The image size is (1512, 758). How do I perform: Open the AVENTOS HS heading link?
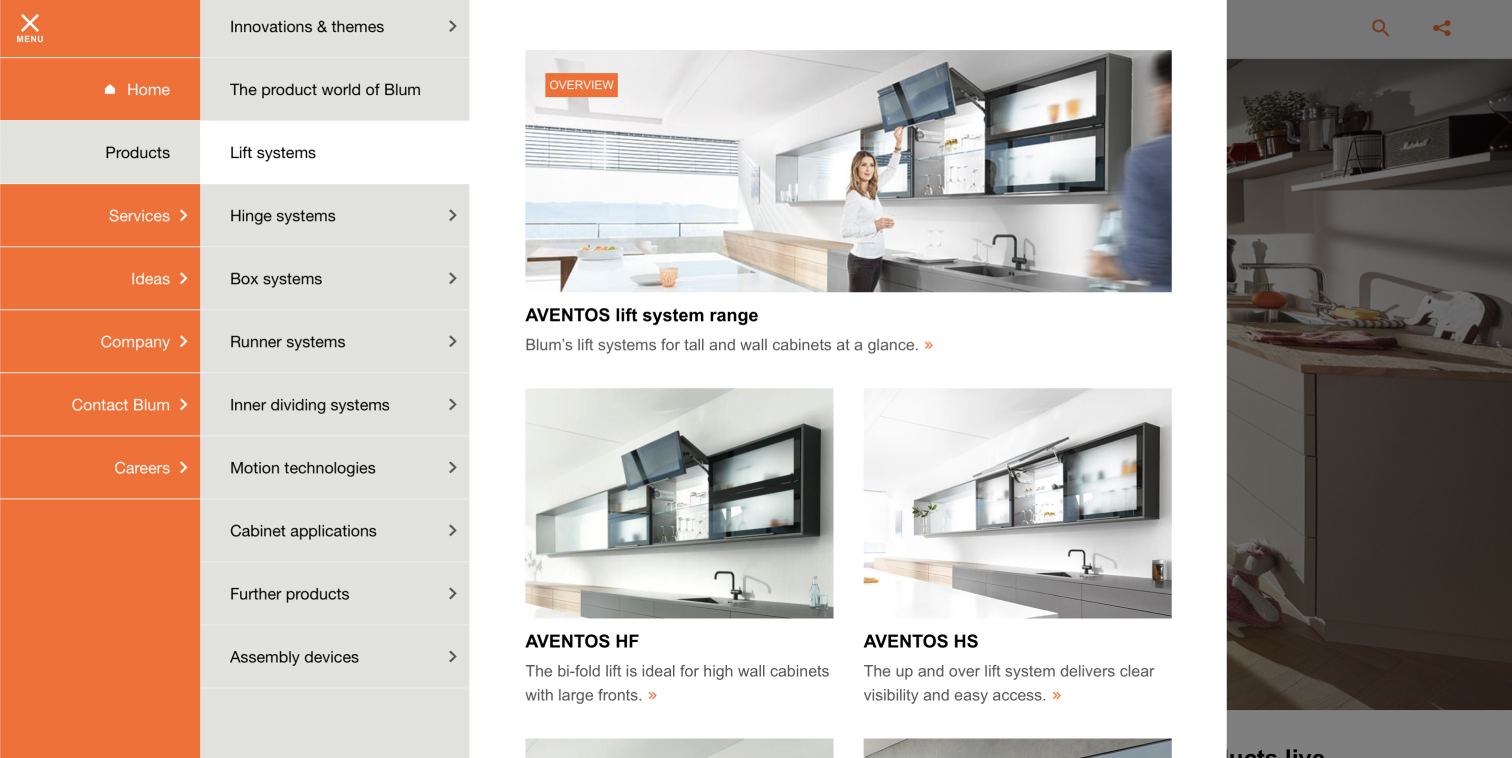coord(921,641)
